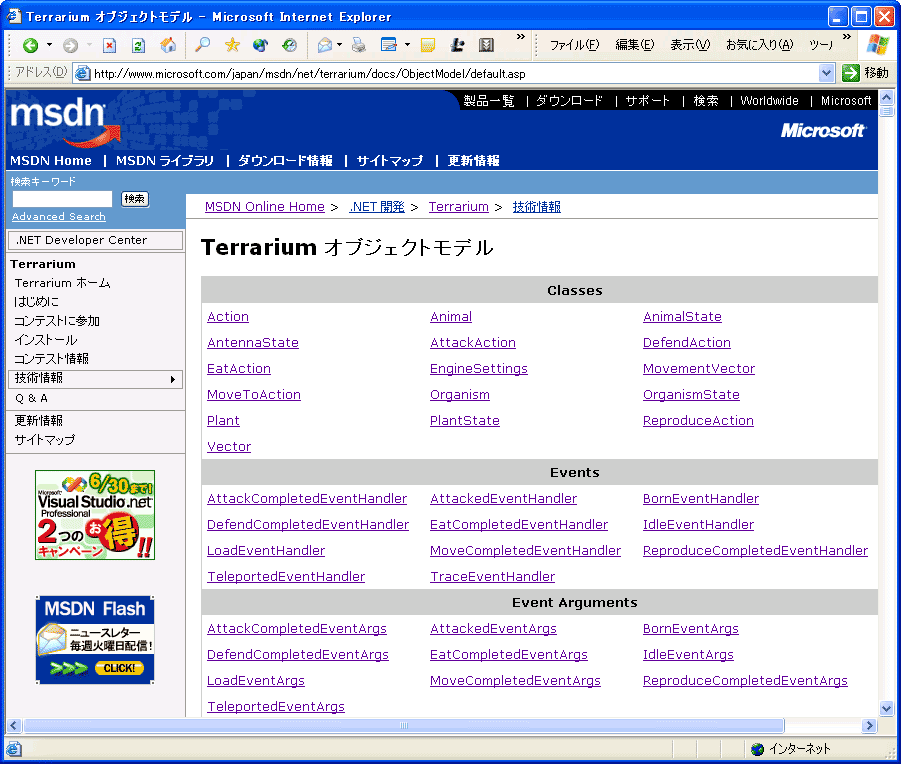Open the Media globe icon
Image resolution: width=901 pixels, height=764 pixels.
(x=260, y=45)
